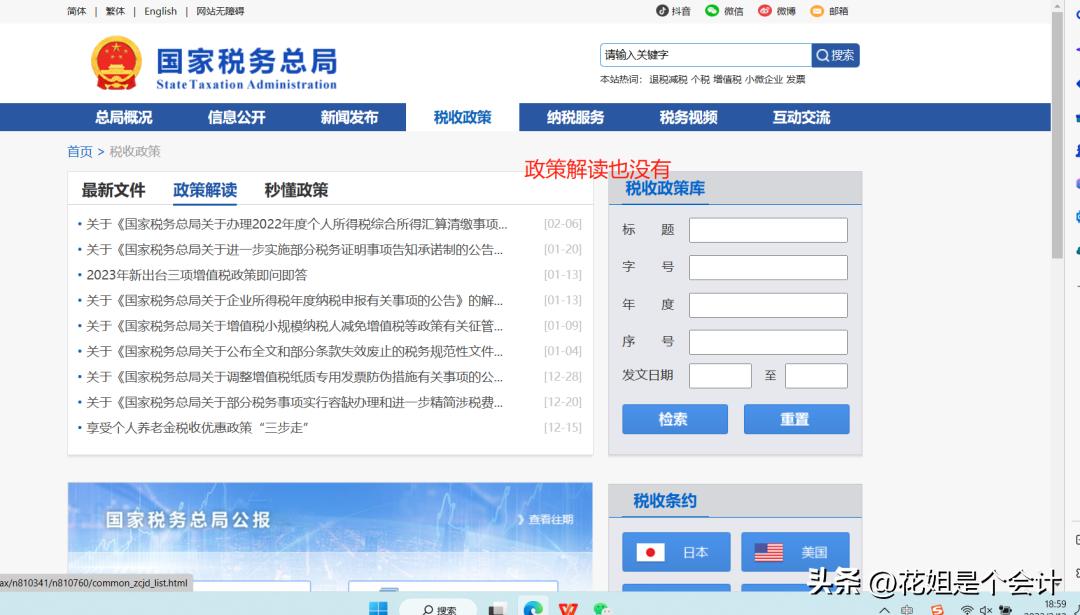
Task: Click the 检索 search button
Action: tap(675, 419)
